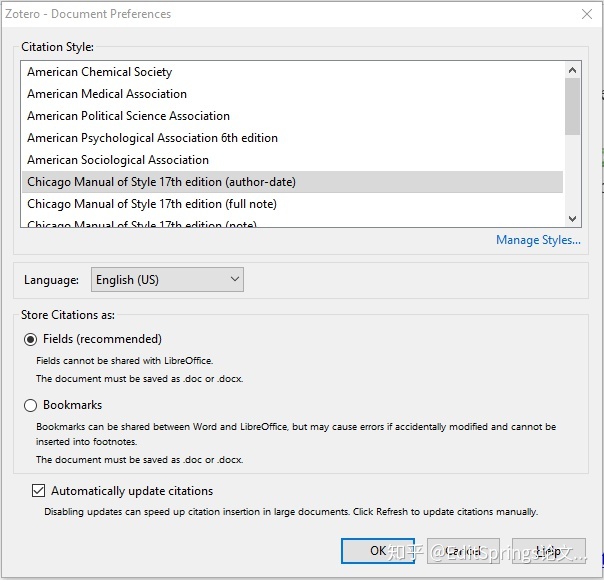Click the Help button
The width and height of the screenshot is (604, 580).
[x=549, y=551]
